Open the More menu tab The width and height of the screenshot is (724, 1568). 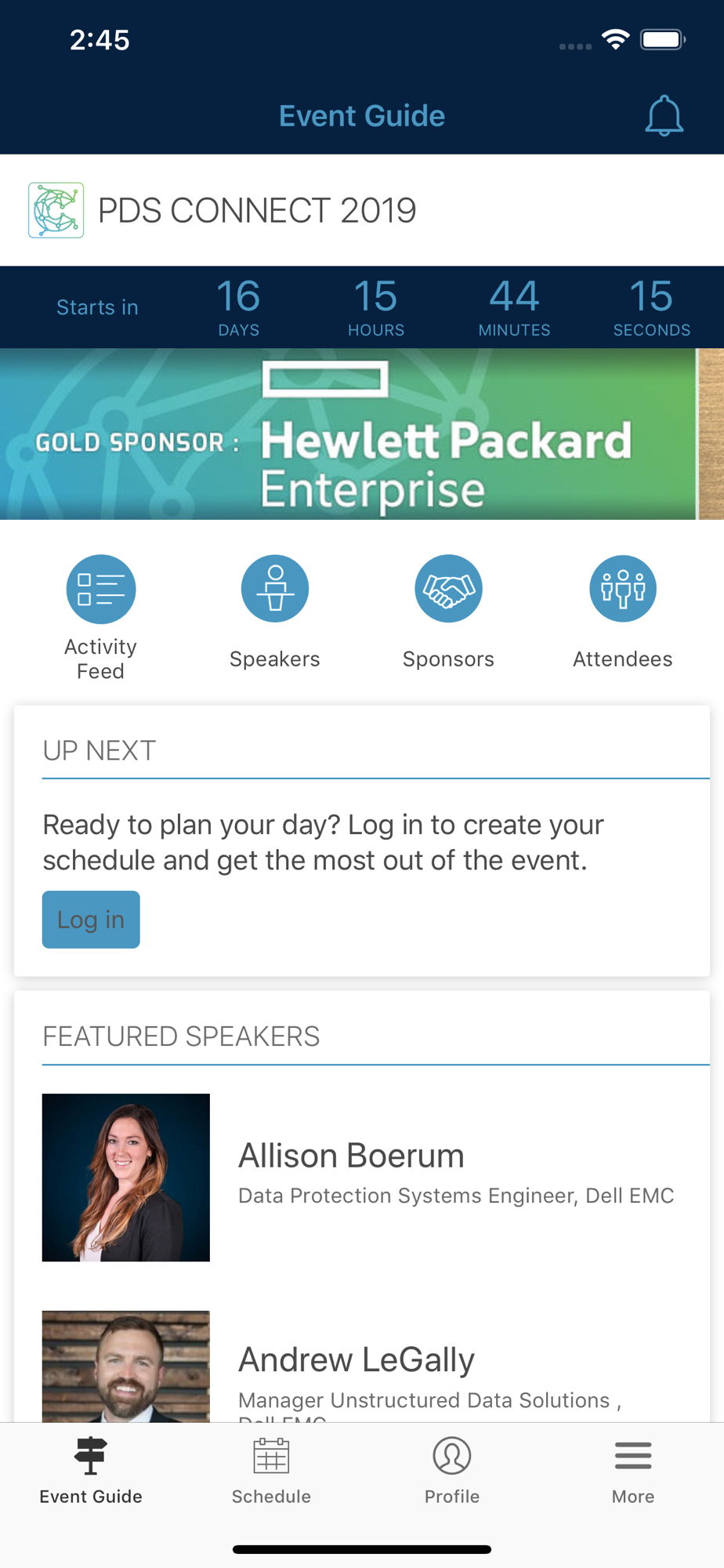pyautogui.click(x=633, y=1472)
